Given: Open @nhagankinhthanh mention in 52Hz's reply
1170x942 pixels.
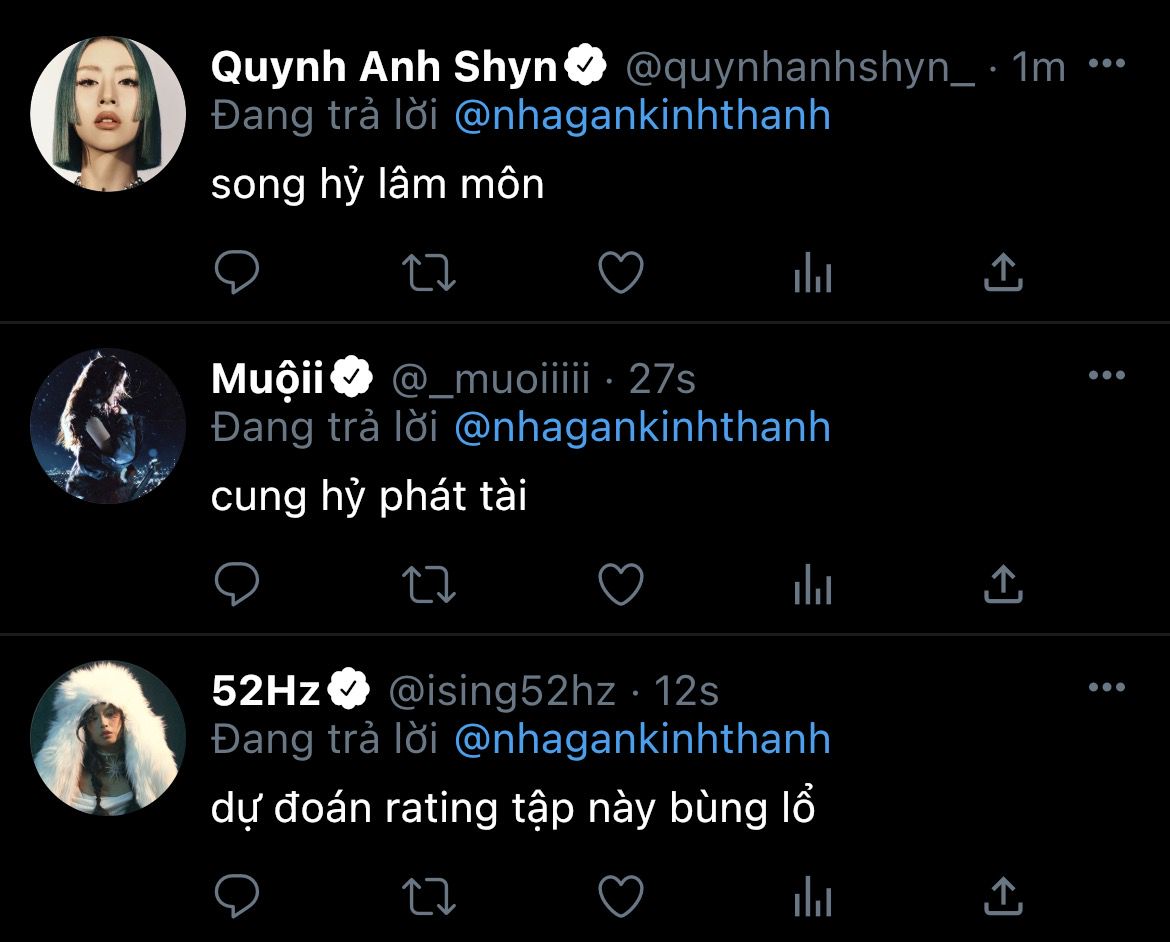Looking at the screenshot, I should pos(642,739).
